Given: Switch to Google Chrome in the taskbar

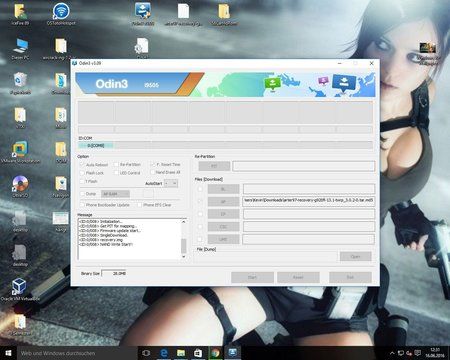Looking at the screenshot, I should [x=215, y=353].
